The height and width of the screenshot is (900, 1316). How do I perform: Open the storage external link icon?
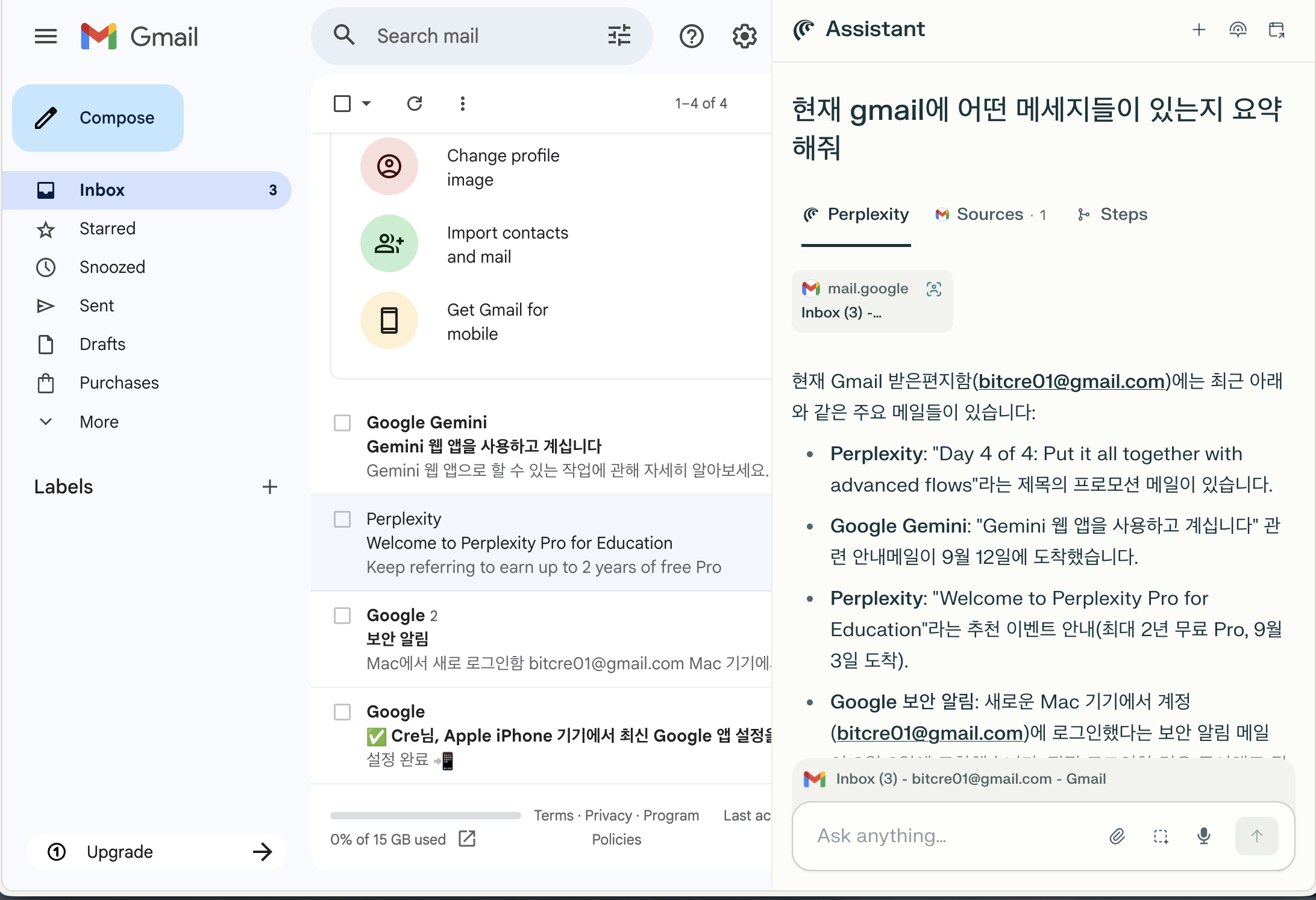click(467, 839)
